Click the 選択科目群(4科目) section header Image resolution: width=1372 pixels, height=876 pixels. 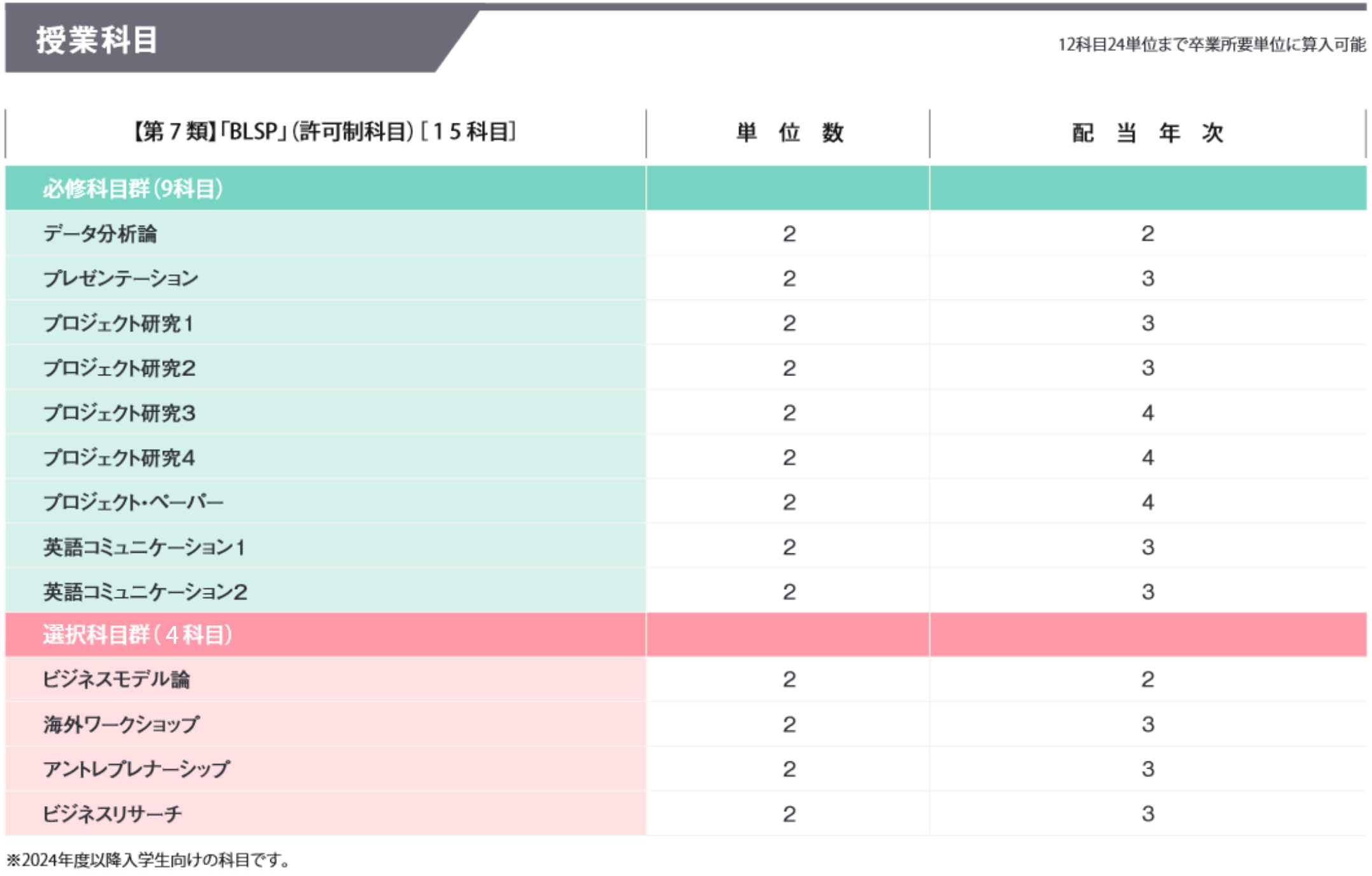[x=137, y=635]
